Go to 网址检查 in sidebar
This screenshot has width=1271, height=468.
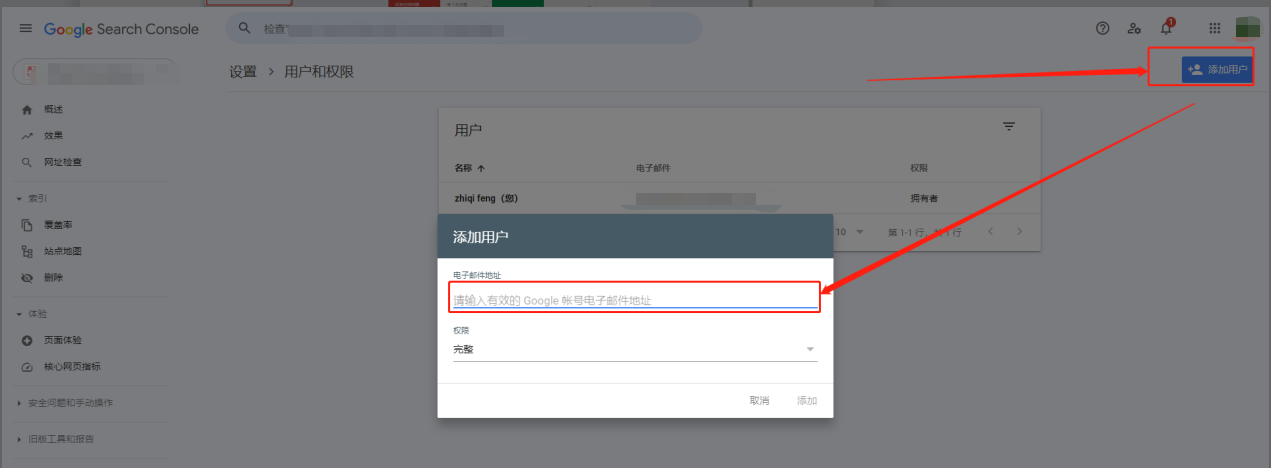[62, 162]
